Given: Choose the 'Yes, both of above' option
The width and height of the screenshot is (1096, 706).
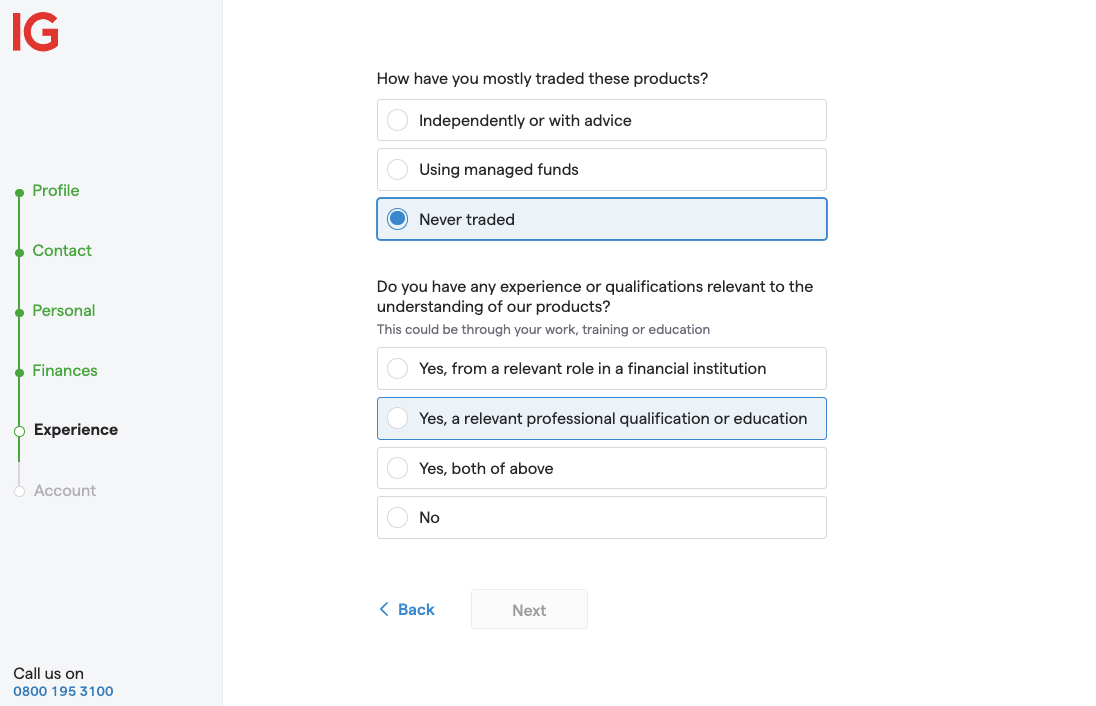Looking at the screenshot, I should (601, 468).
